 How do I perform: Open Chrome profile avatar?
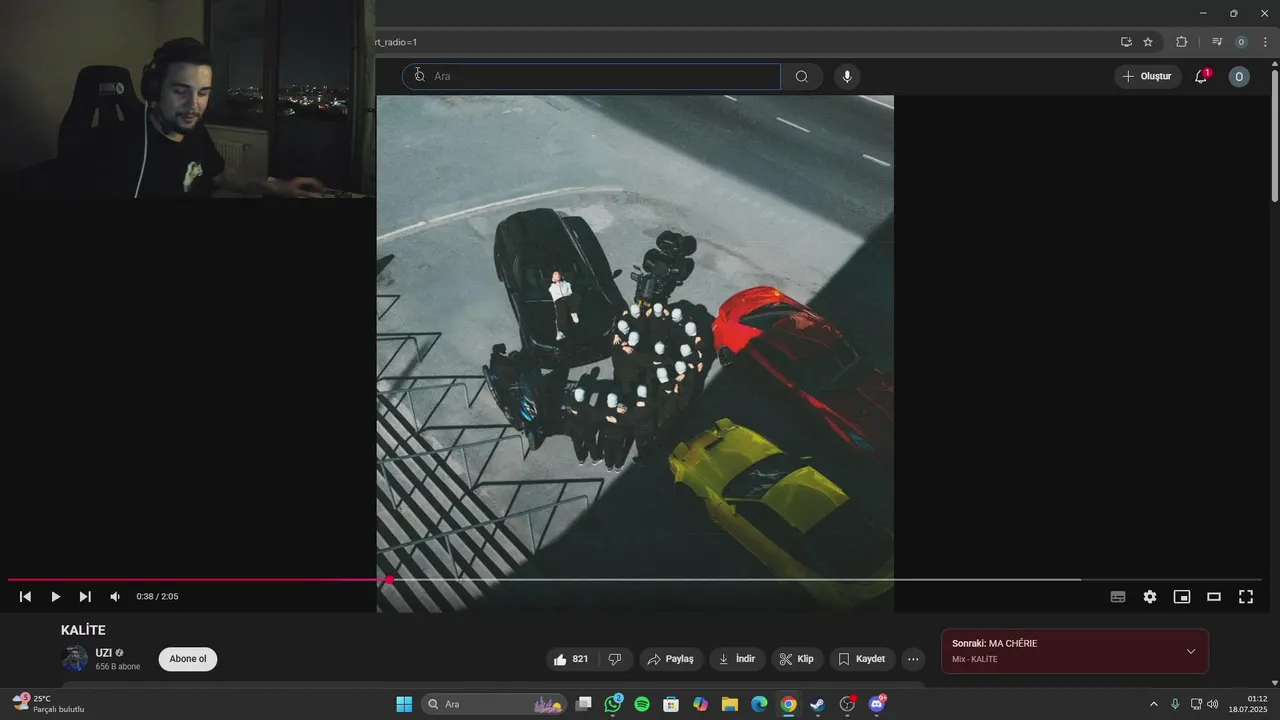click(x=1241, y=42)
